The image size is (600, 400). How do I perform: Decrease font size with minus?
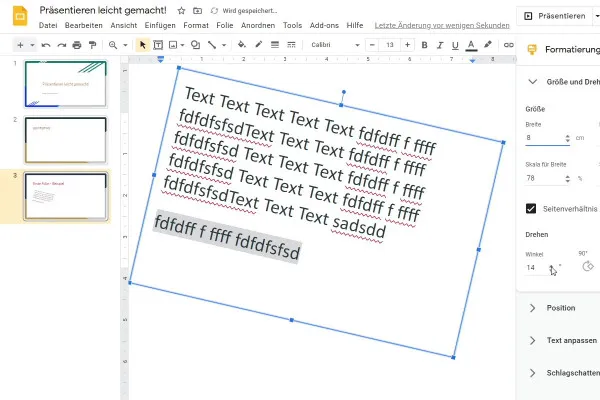point(372,45)
